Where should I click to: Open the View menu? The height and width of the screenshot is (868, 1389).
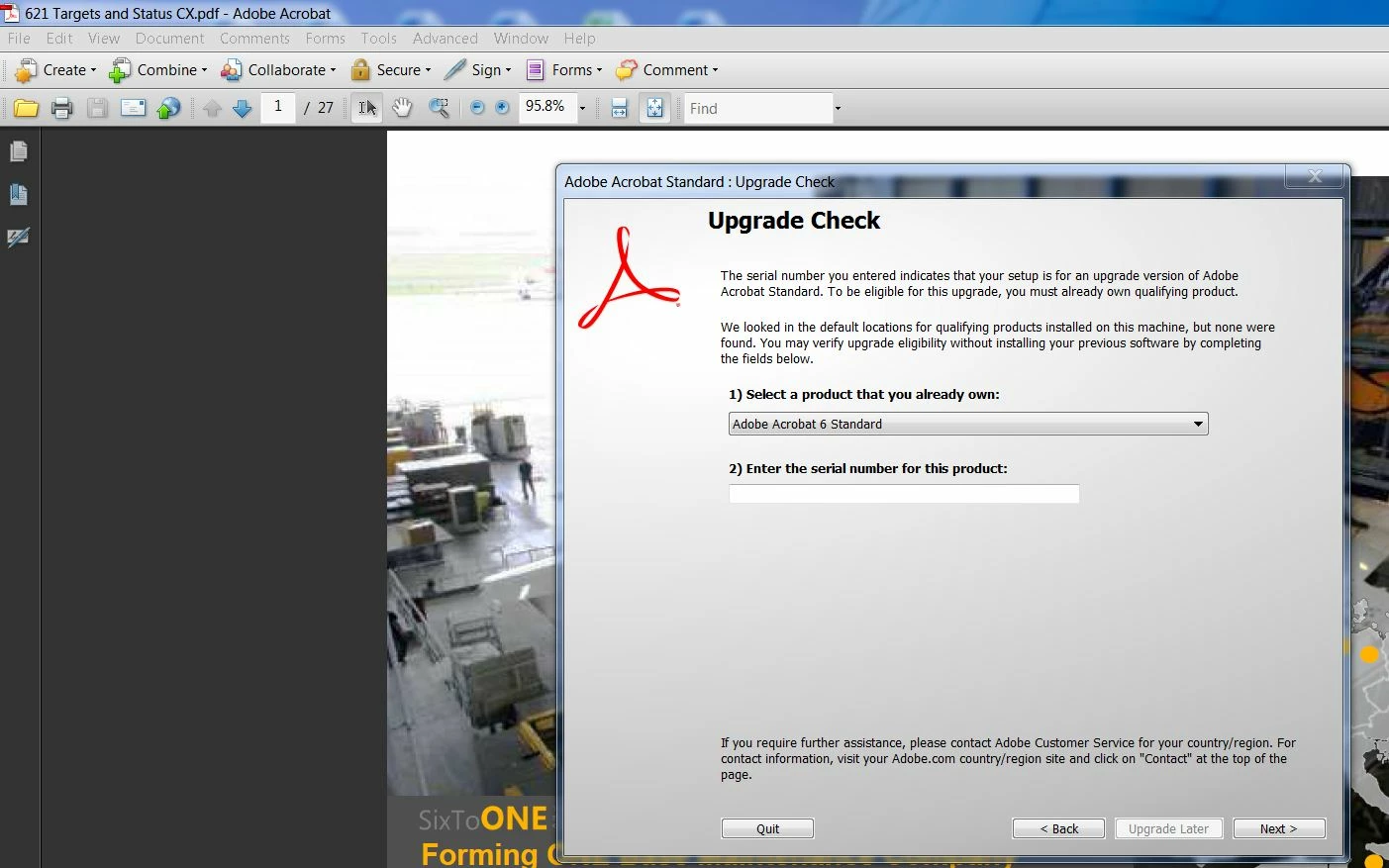point(104,39)
